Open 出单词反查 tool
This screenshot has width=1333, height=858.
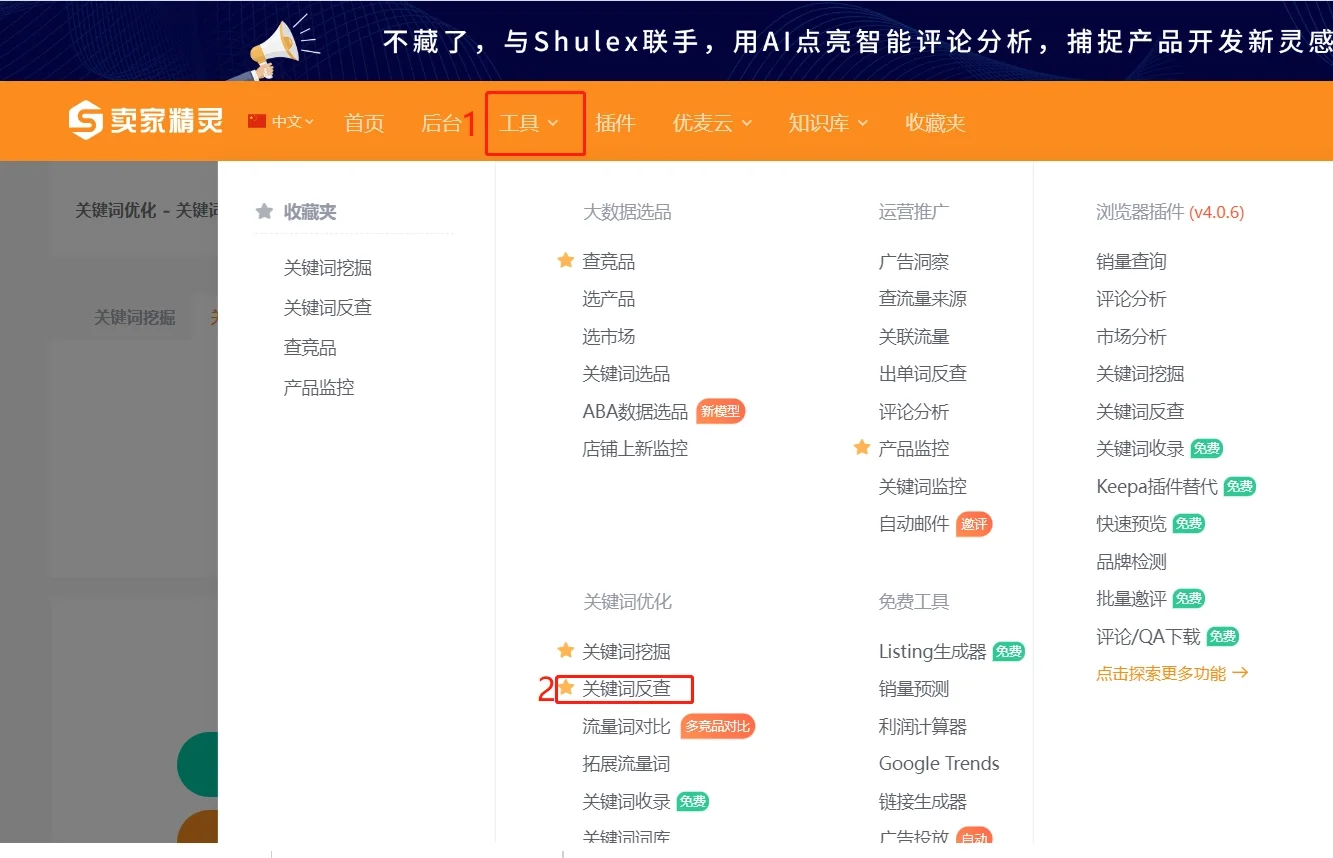tap(923, 374)
